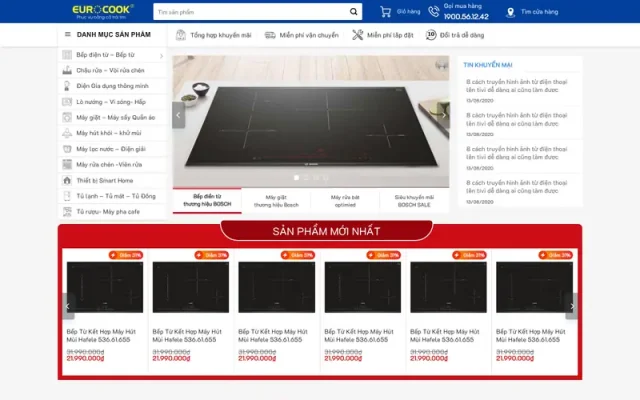Click the Sản phẩm mới nhất heading
Screen dimensions: 640x400
pyautogui.click(x=326, y=231)
